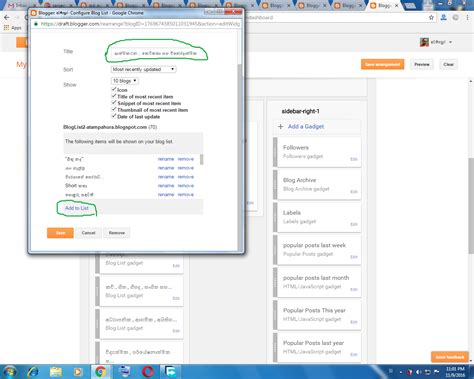Click remove link in the Shot row
The width and height of the screenshot is (474, 379).
pos(186,186)
